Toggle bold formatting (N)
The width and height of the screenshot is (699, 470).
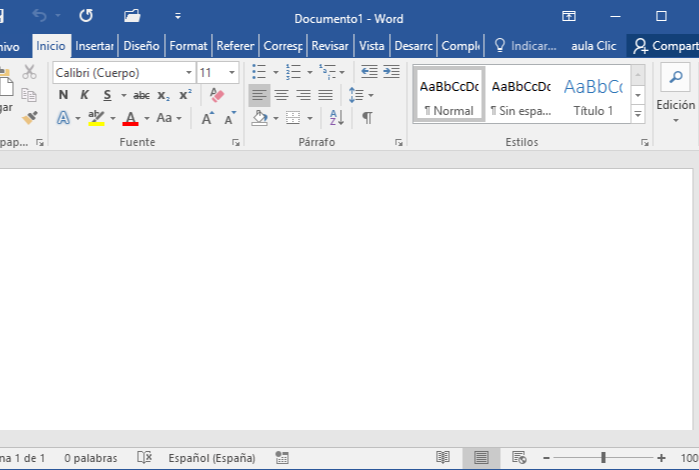tap(63, 95)
